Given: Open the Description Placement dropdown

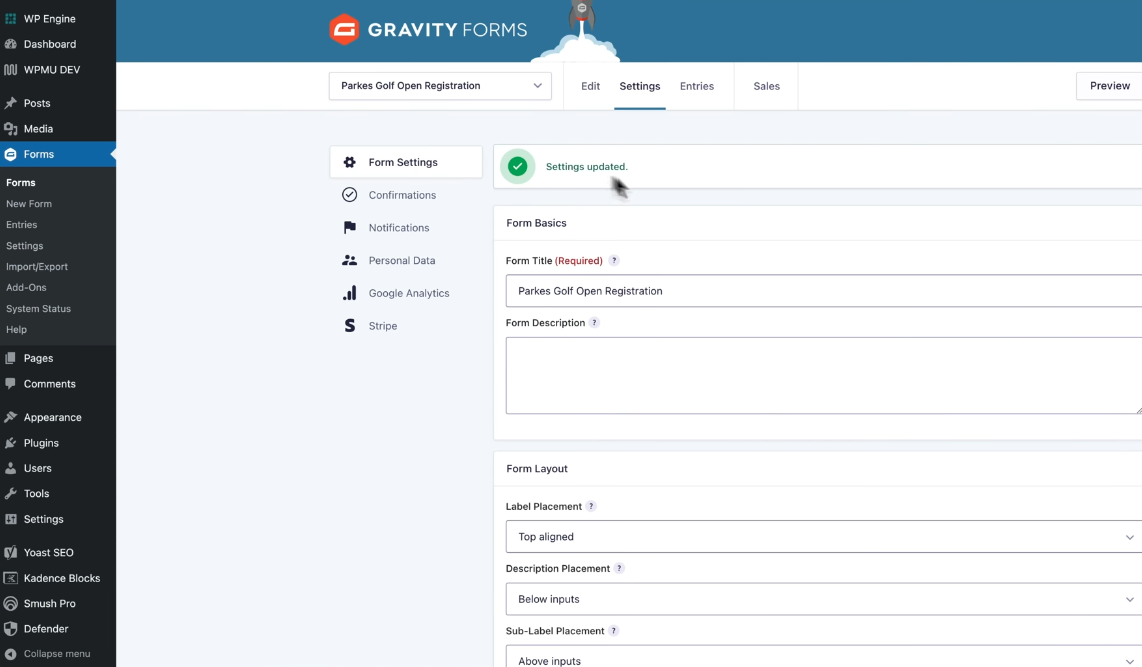Looking at the screenshot, I should click(x=822, y=599).
